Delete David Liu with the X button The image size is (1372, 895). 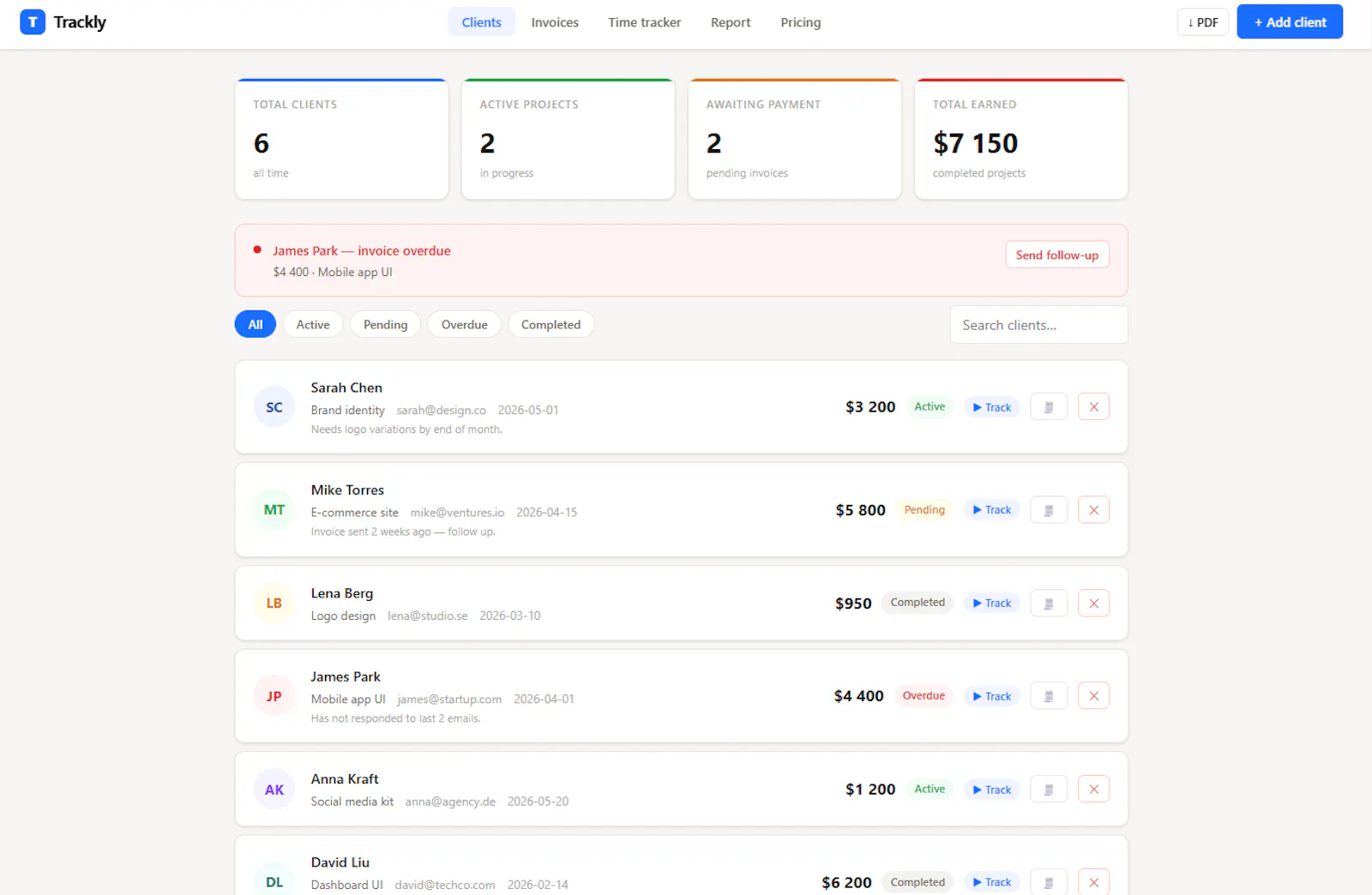1093,882
